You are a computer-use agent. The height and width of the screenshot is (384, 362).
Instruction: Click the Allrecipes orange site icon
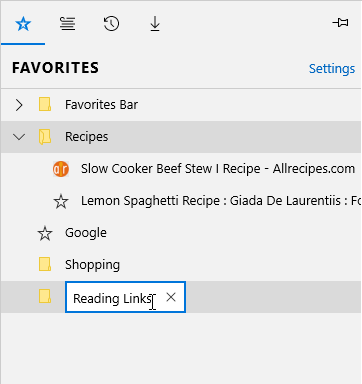point(61,169)
